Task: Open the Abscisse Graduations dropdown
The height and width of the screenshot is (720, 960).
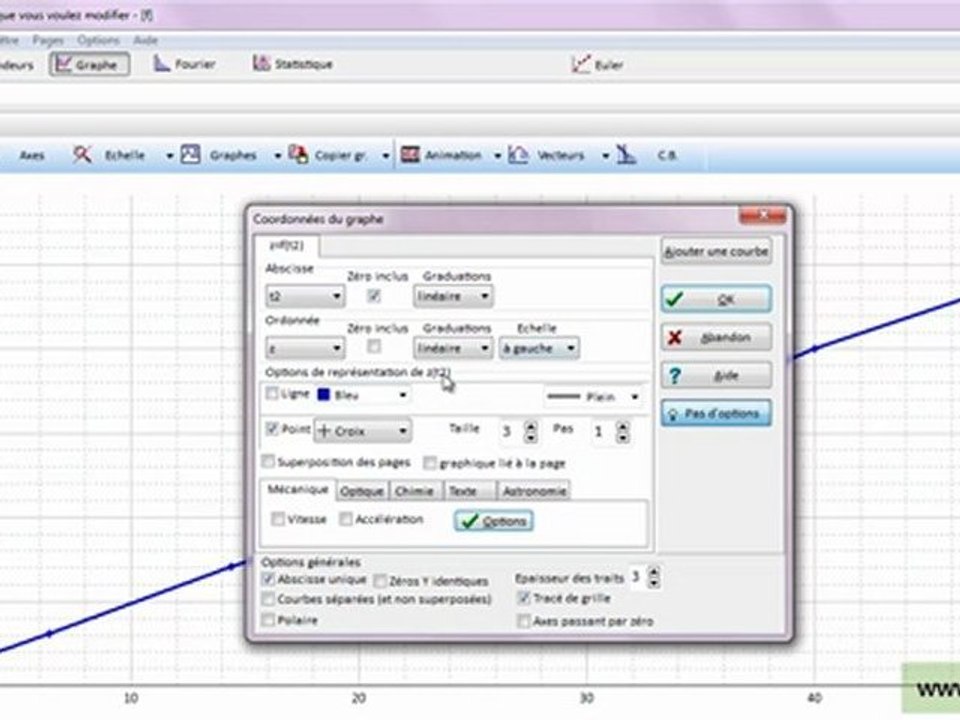Action: [x=452, y=296]
